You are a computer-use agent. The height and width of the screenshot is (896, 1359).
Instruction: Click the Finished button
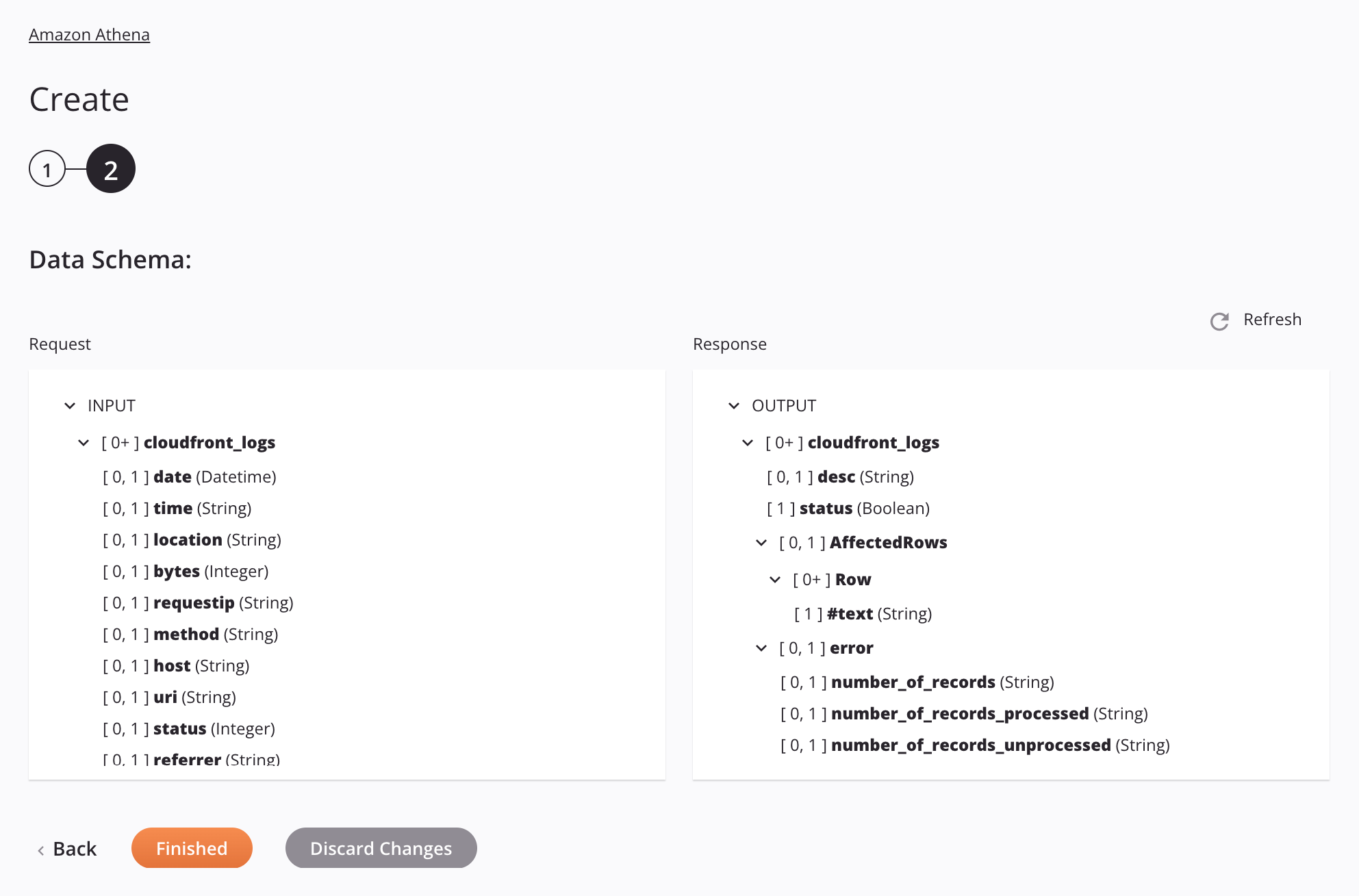point(191,847)
